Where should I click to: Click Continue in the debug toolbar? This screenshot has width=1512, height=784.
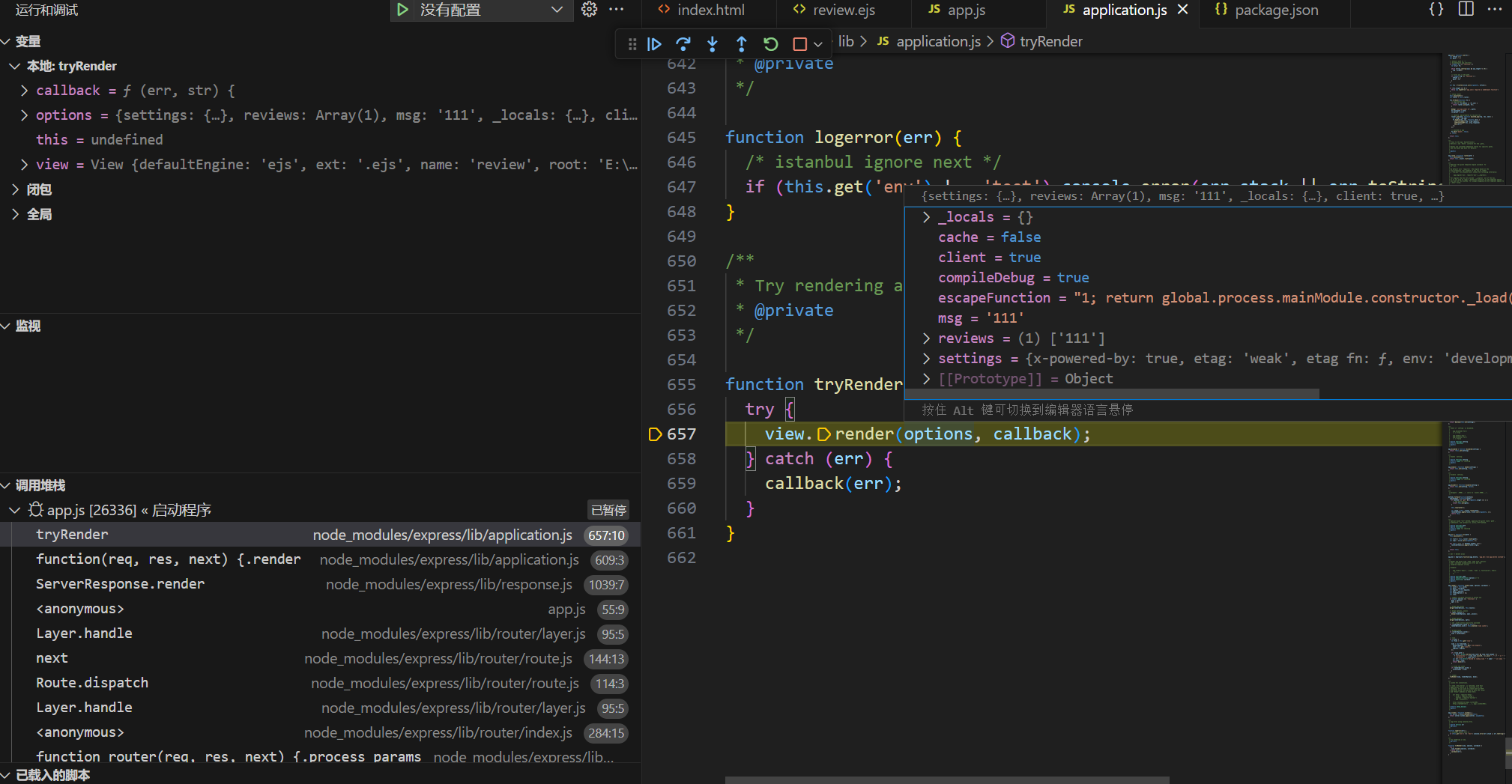[x=654, y=44]
